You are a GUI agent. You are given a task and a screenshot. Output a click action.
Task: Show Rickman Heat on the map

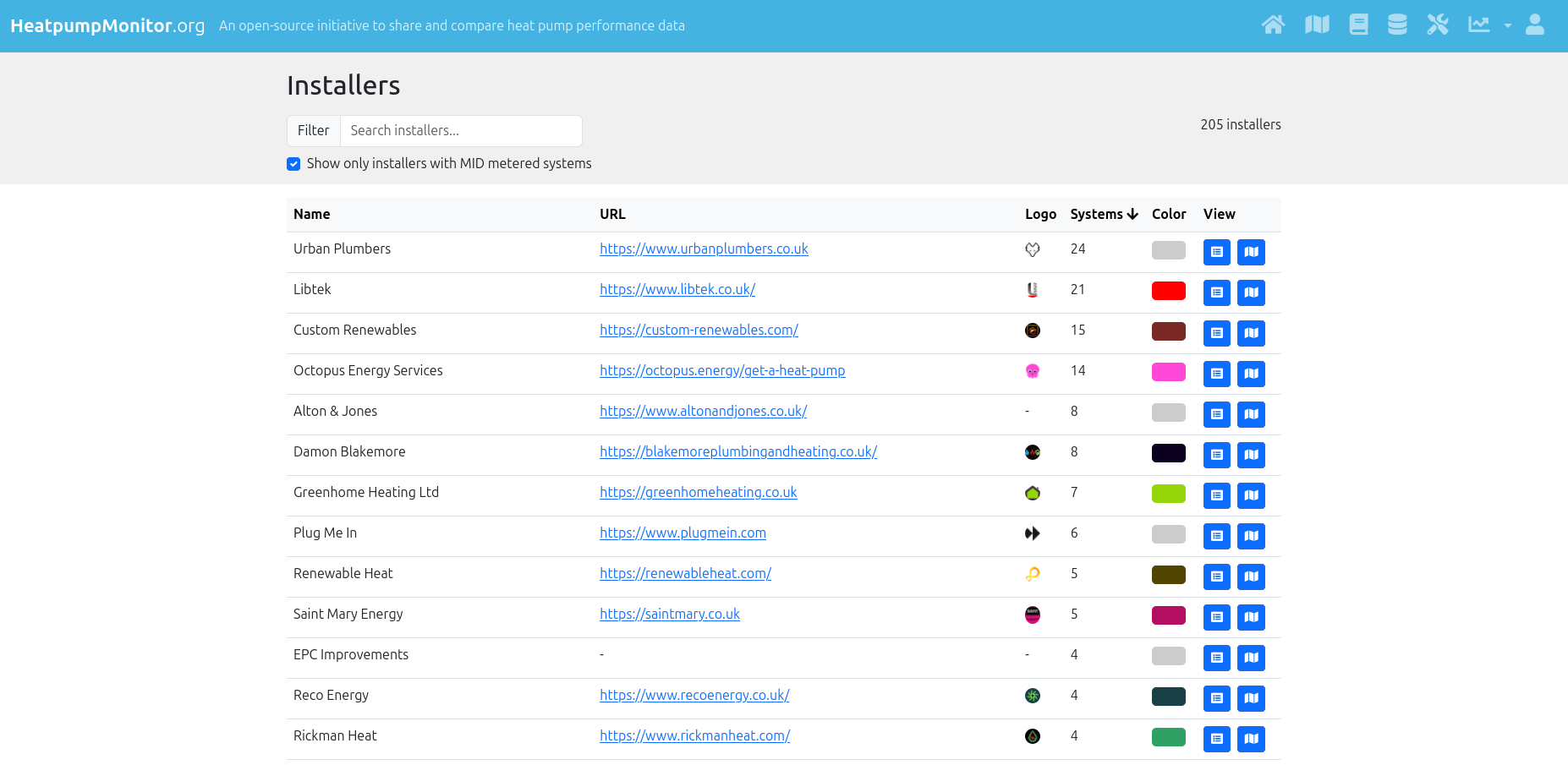click(x=1251, y=739)
